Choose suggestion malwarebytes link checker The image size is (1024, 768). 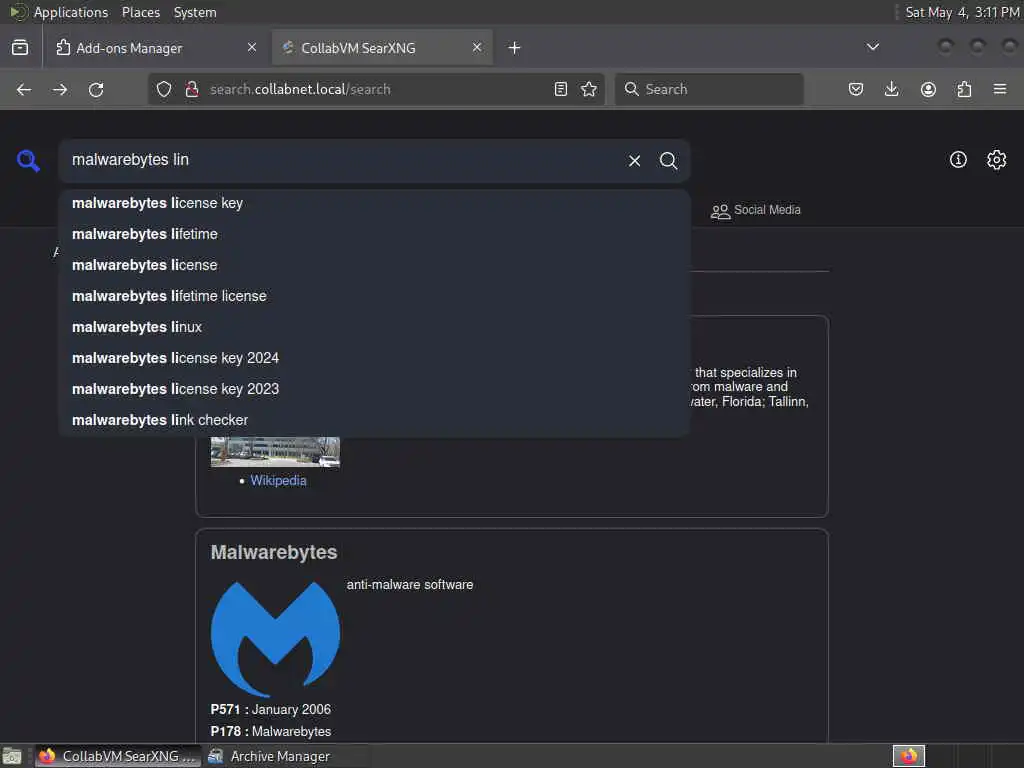[374, 421]
